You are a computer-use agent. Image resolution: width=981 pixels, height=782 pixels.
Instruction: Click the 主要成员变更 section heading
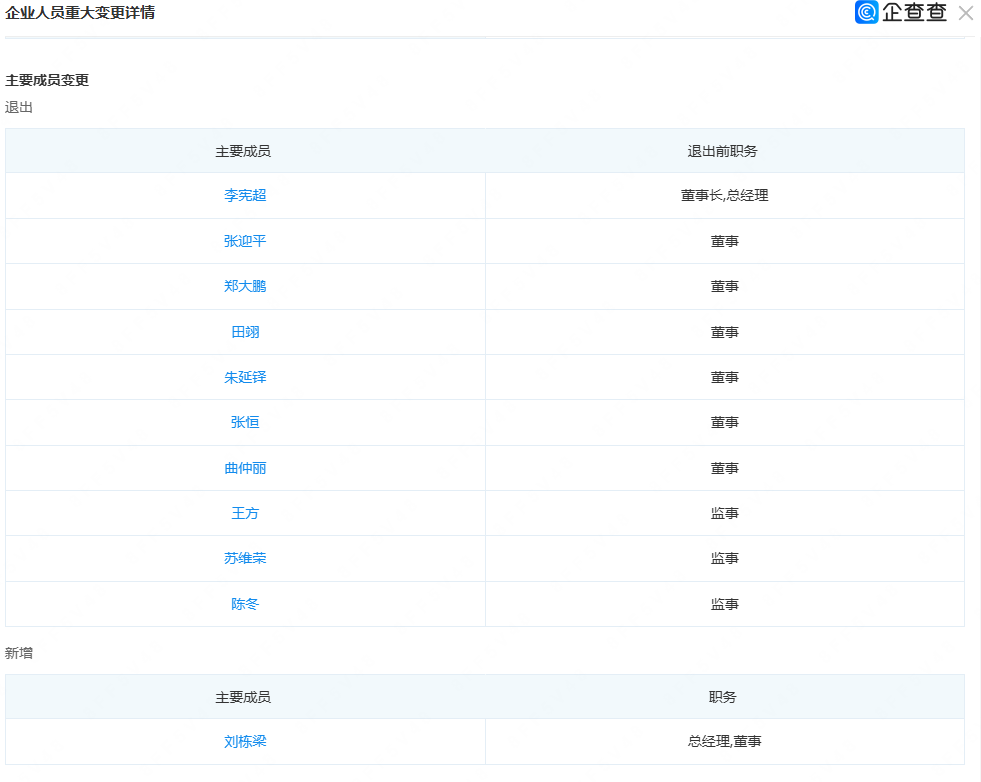coord(47,80)
